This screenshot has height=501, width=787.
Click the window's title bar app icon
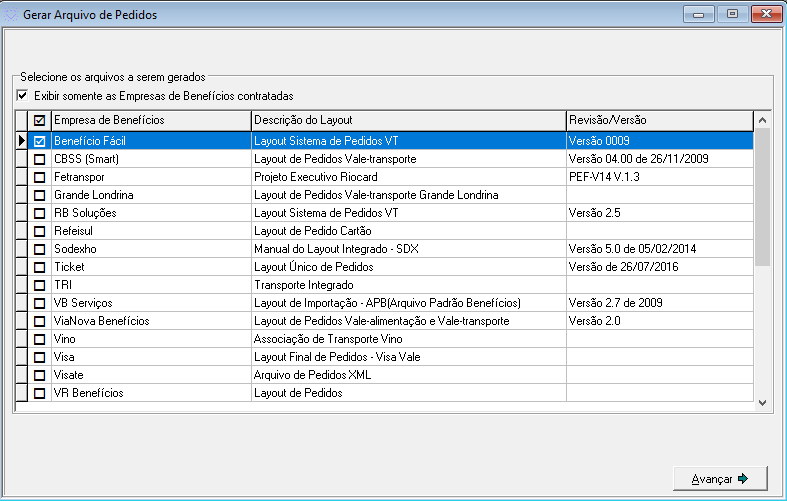12,15
